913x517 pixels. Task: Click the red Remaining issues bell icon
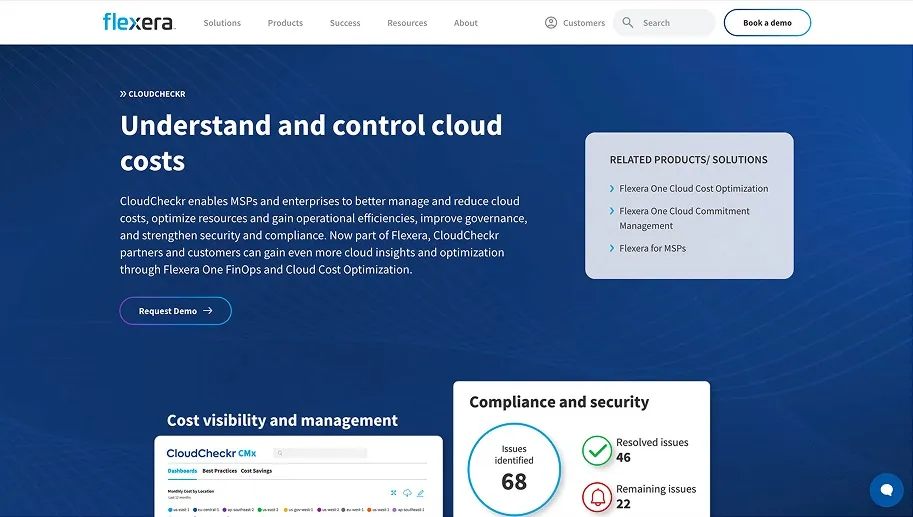click(x=597, y=497)
